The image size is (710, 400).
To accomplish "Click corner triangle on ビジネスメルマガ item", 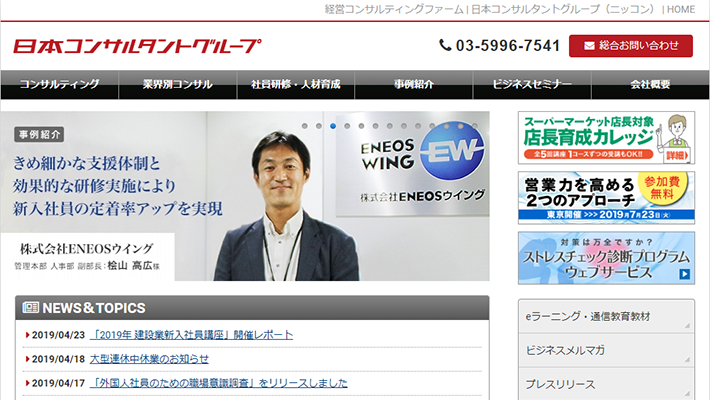I will point(687,360).
